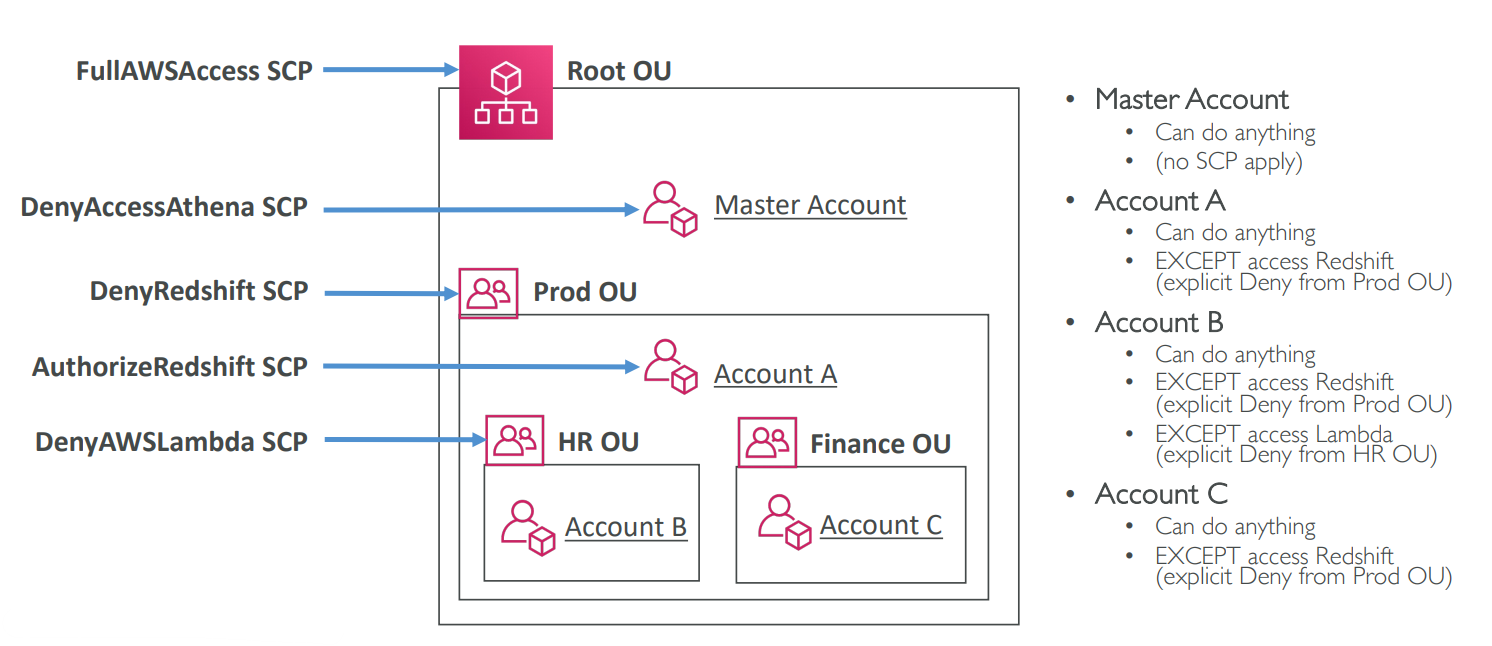Click the HR OU label
Image resolution: width=1492 pixels, height=646 pixels.
[598, 442]
